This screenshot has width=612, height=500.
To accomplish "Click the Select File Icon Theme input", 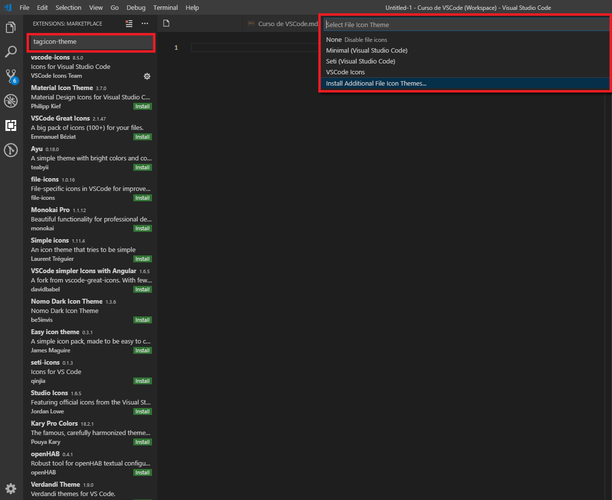I will (x=466, y=25).
